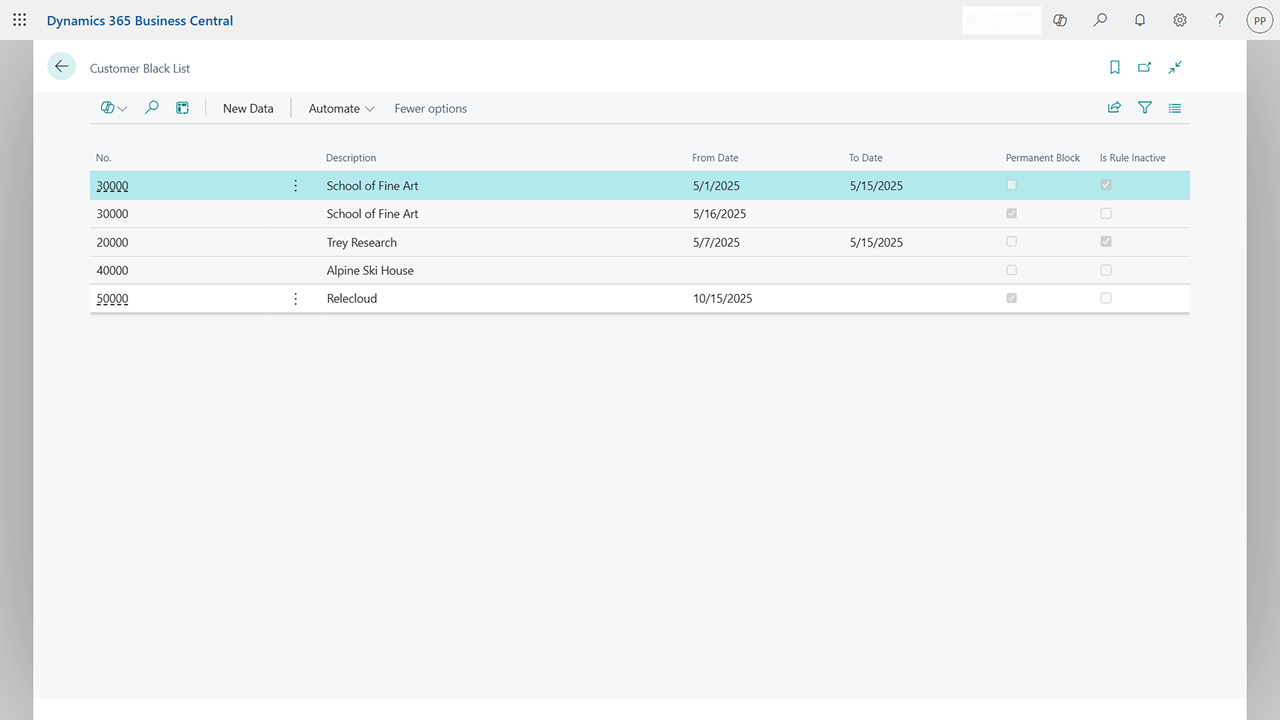1280x720 pixels.
Task: Click Fewer options in the action bar
Action: click(x=430, y=108)
